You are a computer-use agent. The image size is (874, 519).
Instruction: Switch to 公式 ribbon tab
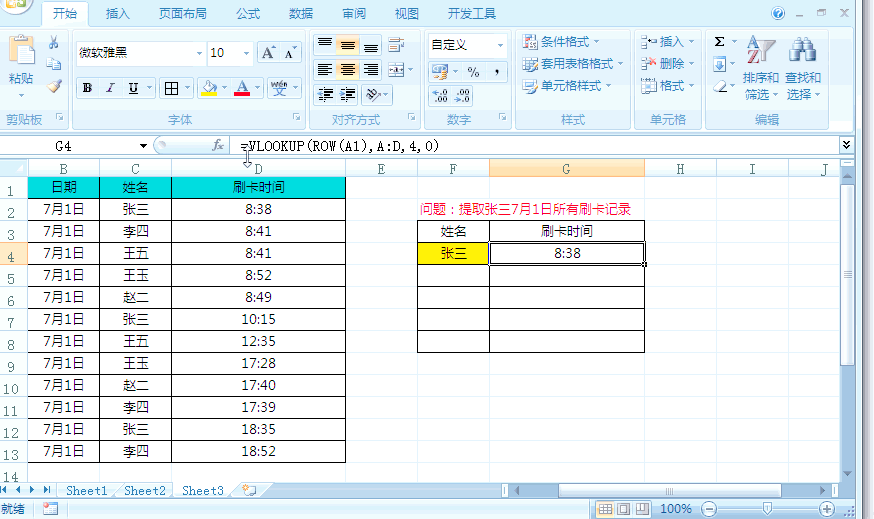tap(247, 13)
